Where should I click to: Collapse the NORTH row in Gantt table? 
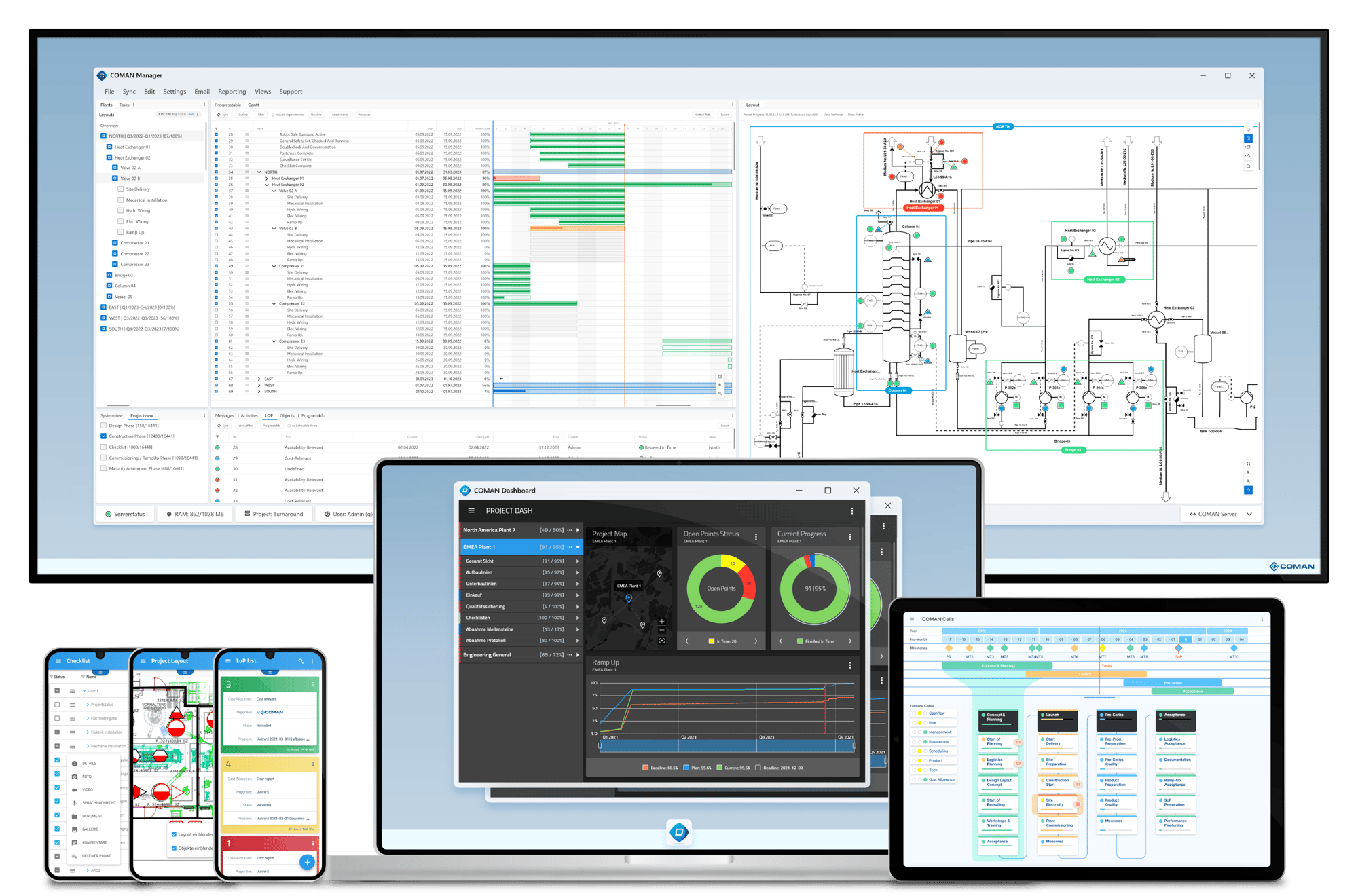click(x=259, y=172)
